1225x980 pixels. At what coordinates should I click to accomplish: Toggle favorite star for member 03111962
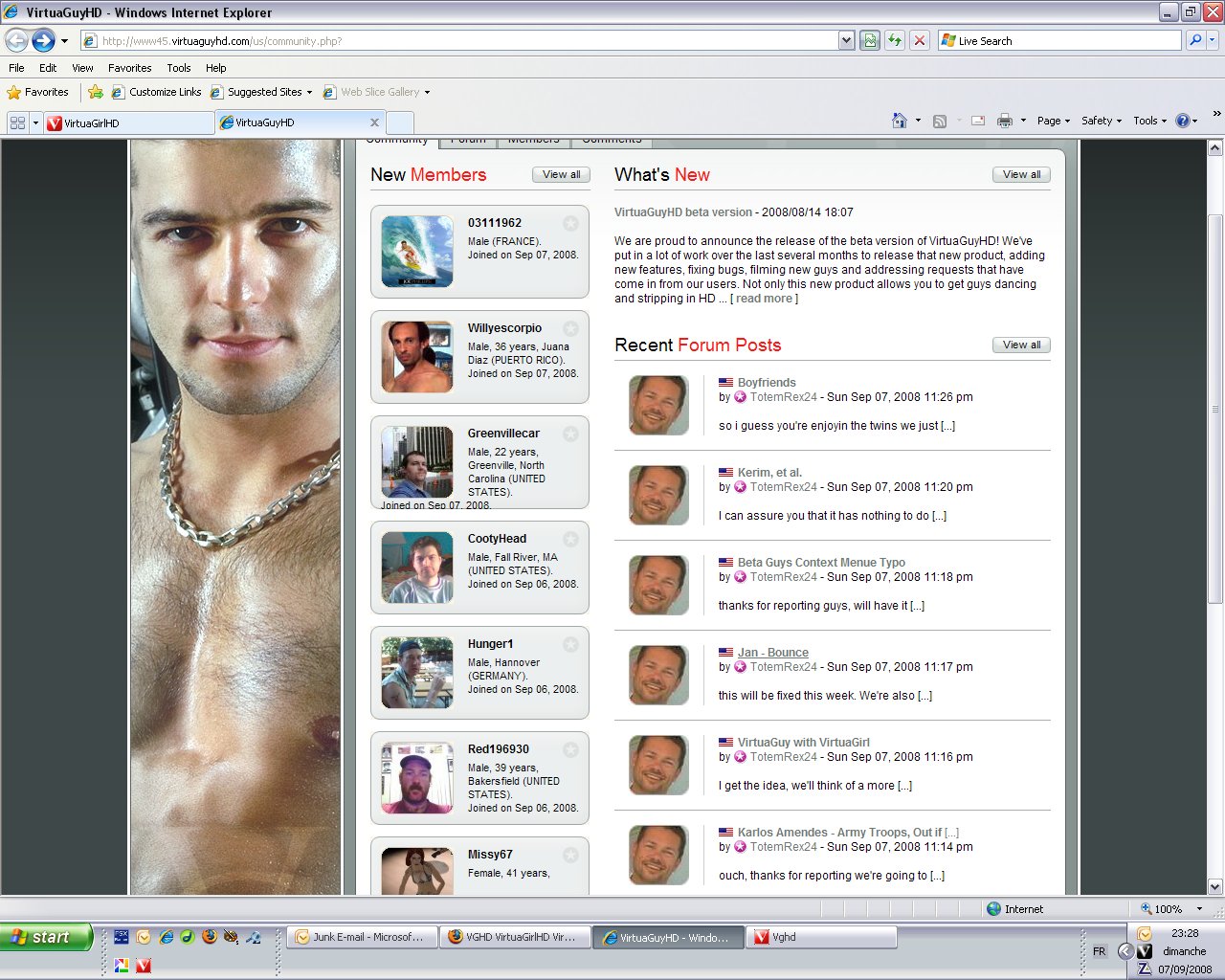coord(570,223)
